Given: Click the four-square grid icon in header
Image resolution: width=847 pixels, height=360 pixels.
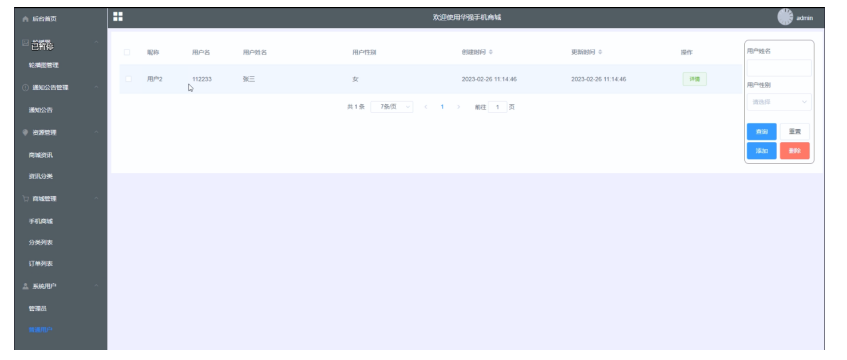Looking at the screenshot, I should pos(118,17).
